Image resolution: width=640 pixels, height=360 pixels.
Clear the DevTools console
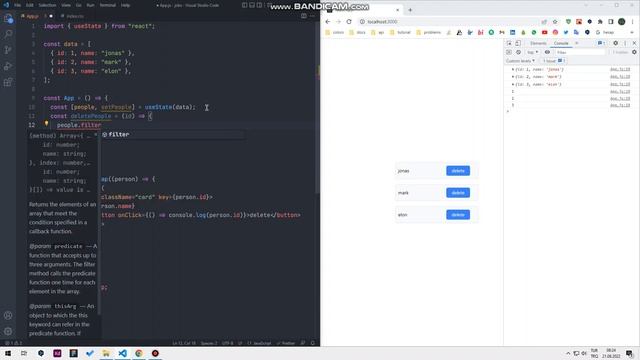tap(518, 52)
